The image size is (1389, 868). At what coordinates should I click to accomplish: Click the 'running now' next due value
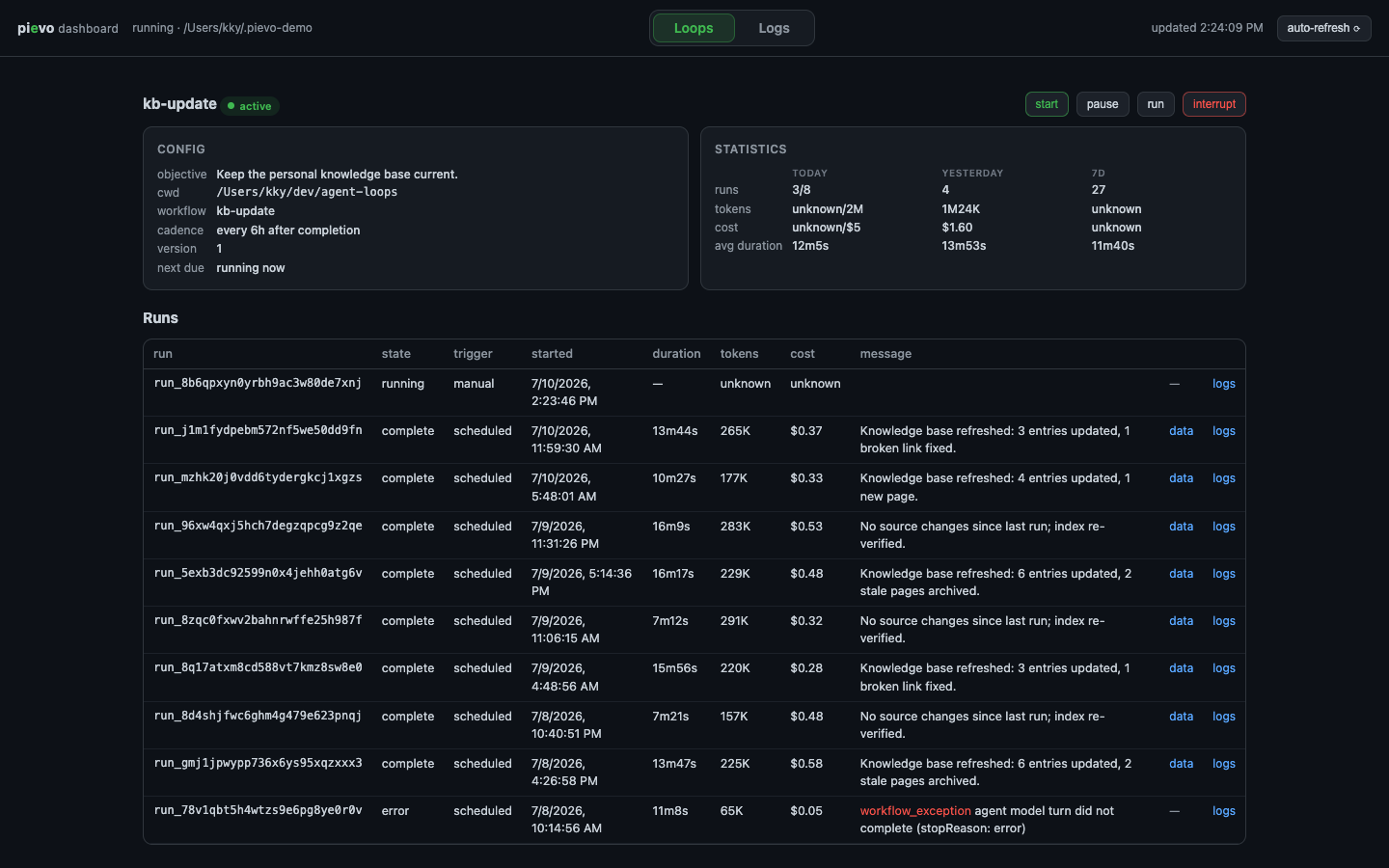(x=251, y=268)
